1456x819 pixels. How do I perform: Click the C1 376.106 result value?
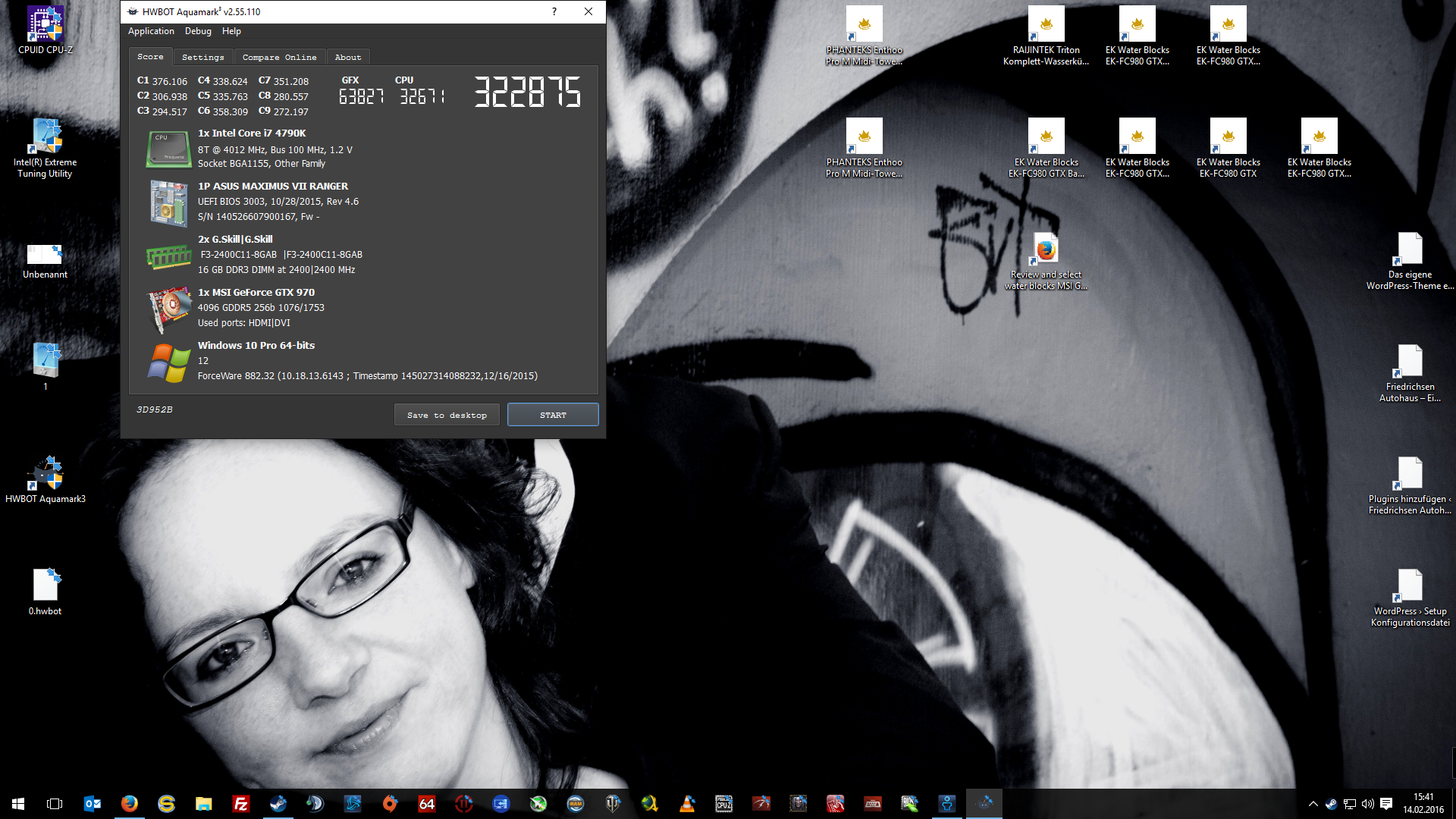click(162, 81)
